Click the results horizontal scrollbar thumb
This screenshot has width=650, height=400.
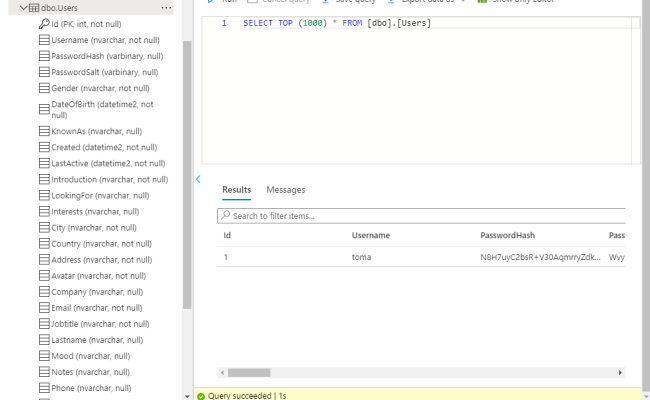(249, 373)
